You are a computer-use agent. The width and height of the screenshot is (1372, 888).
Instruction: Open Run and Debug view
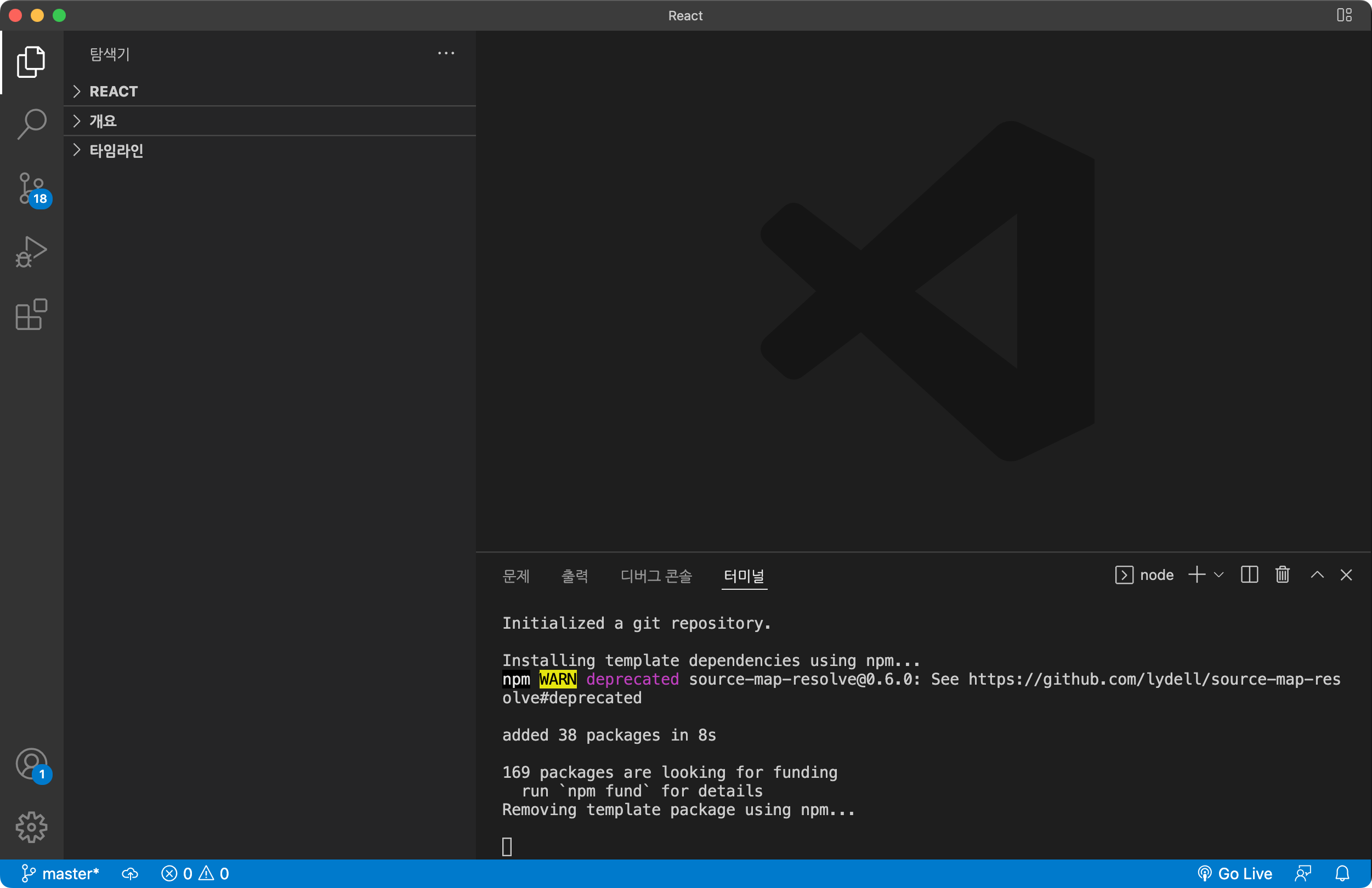coord(31,252)
